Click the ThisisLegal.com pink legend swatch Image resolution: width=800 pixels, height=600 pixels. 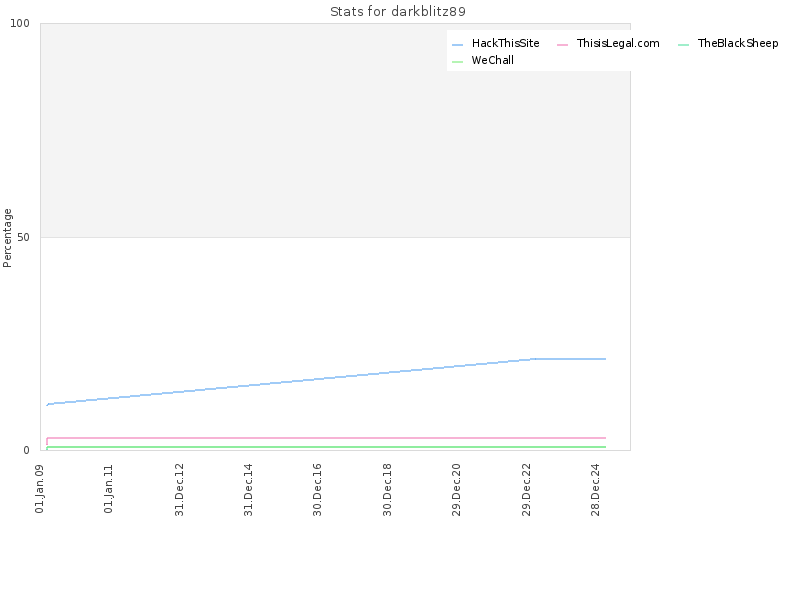click(562, 45)
